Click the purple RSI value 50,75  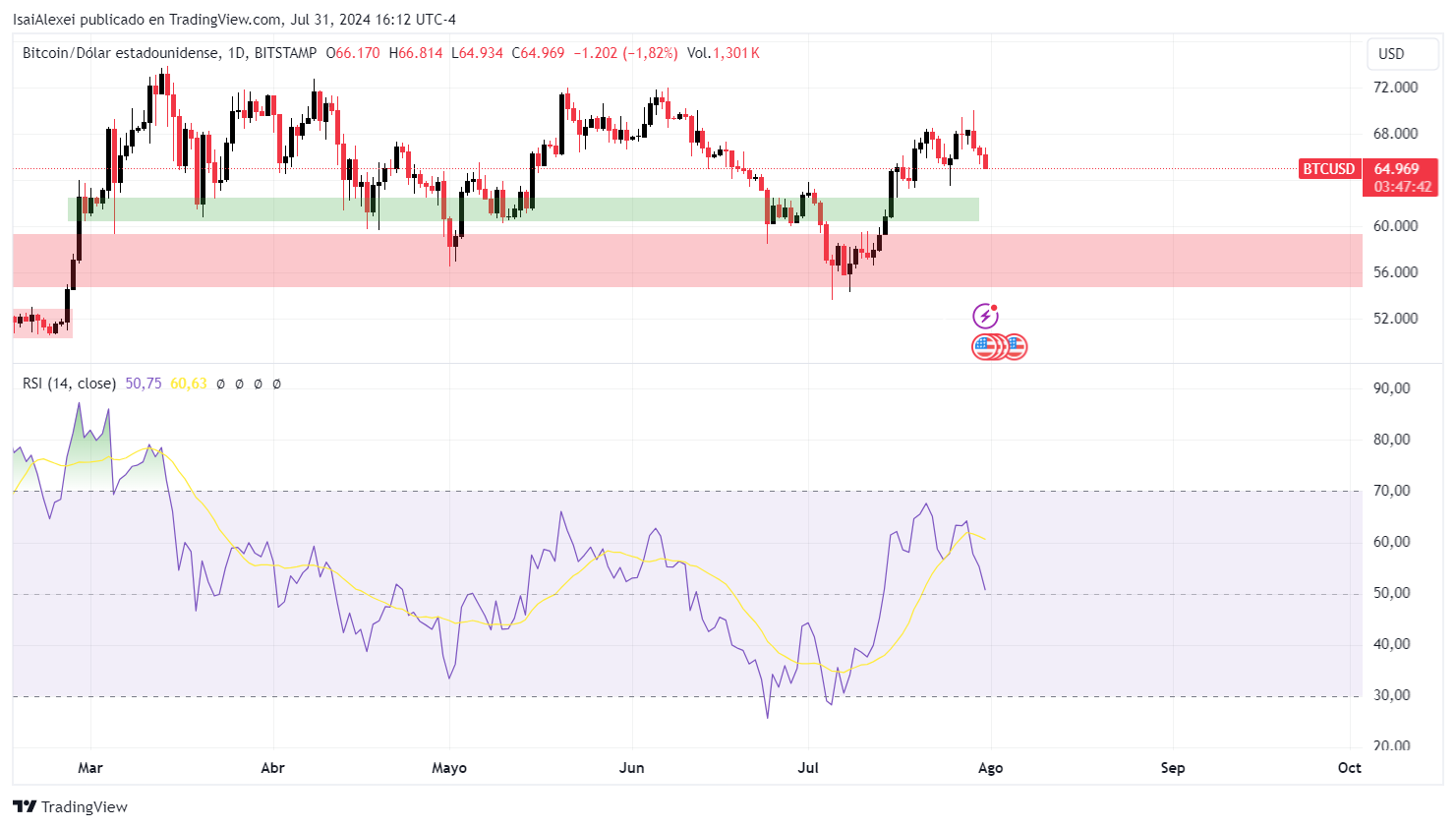pyautogui.click(x=144, y=384)
